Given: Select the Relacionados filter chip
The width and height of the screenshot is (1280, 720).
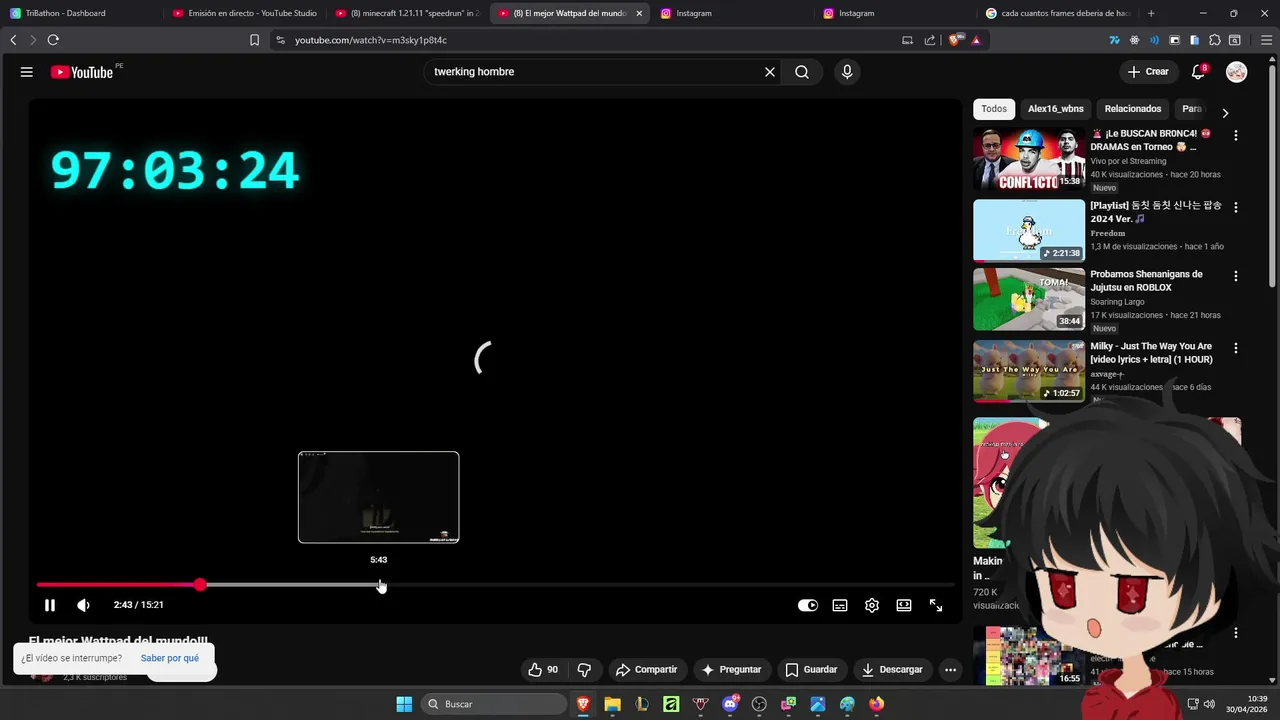Looking at the screenshot, I should pyautogui.click(x=1133, y=109).
